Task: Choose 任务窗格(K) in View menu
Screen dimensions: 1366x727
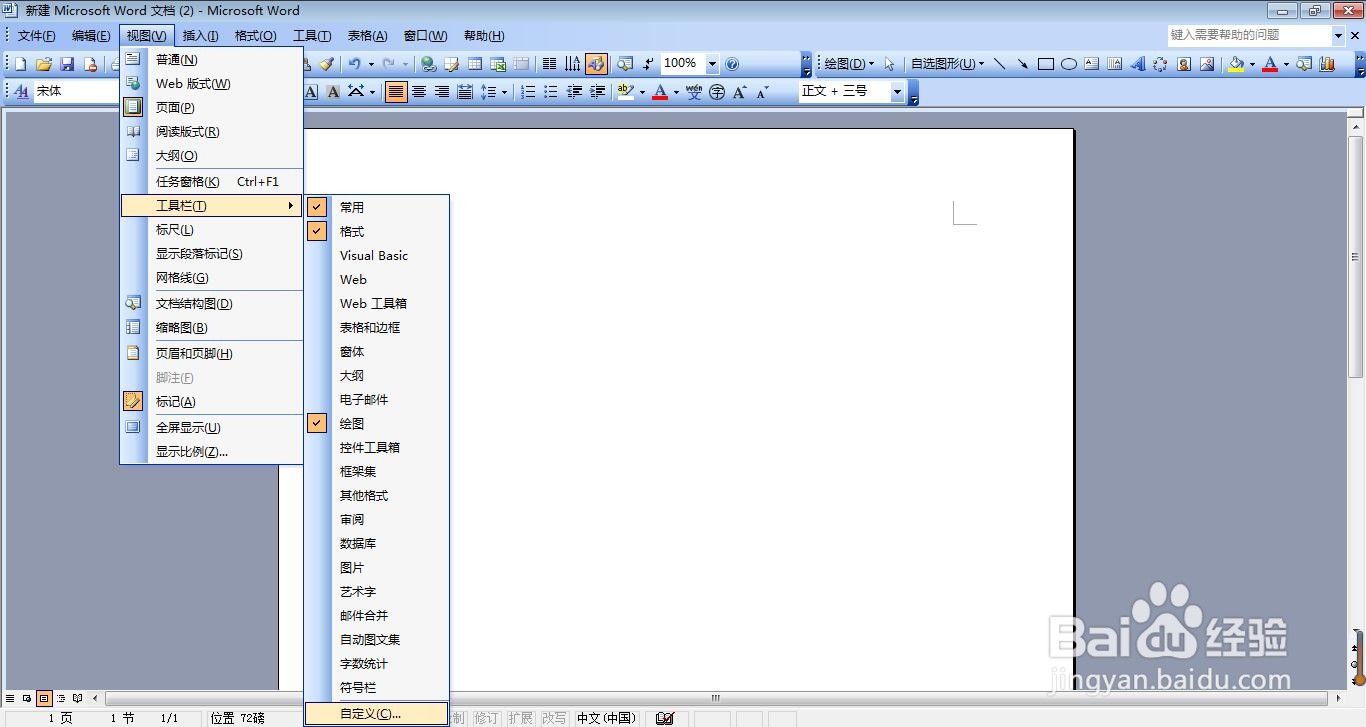Action: pyautogui.click(x=211, y=181)
